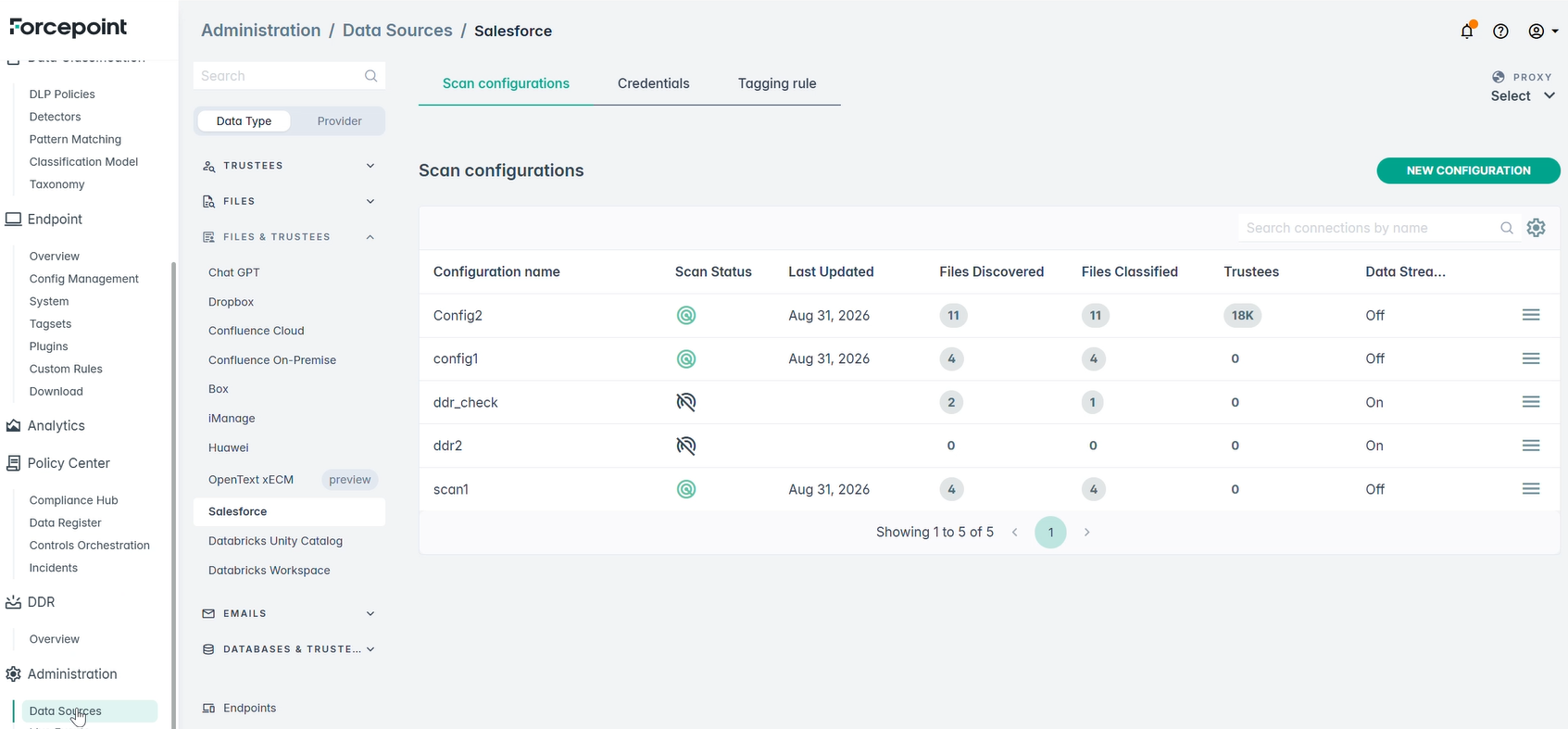The height and width of the screenshot is (729, 1568).
Task: Open table settings gear icon
Action: pyautogui.click(x=1537, y=228)
